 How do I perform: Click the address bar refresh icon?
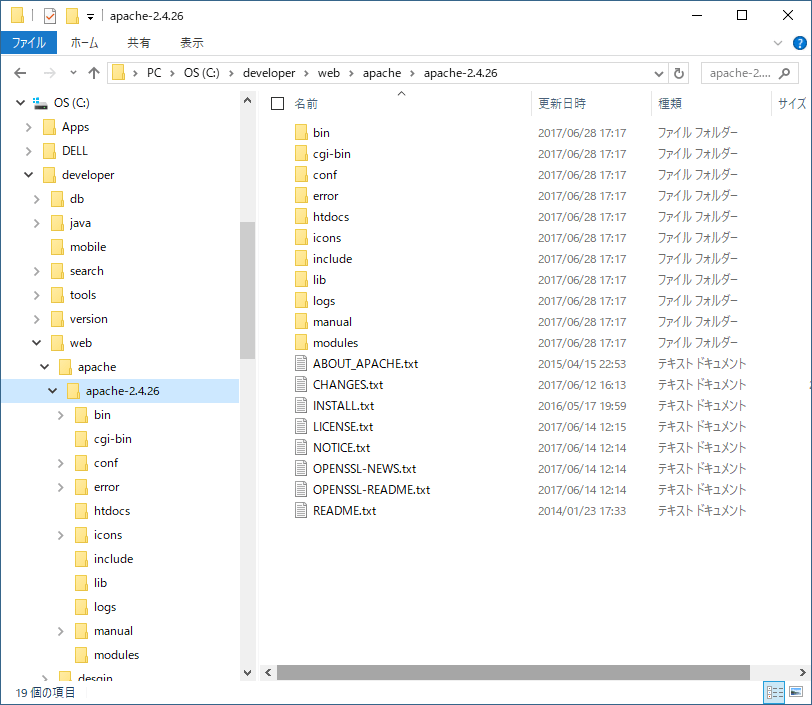coord(680,73)
